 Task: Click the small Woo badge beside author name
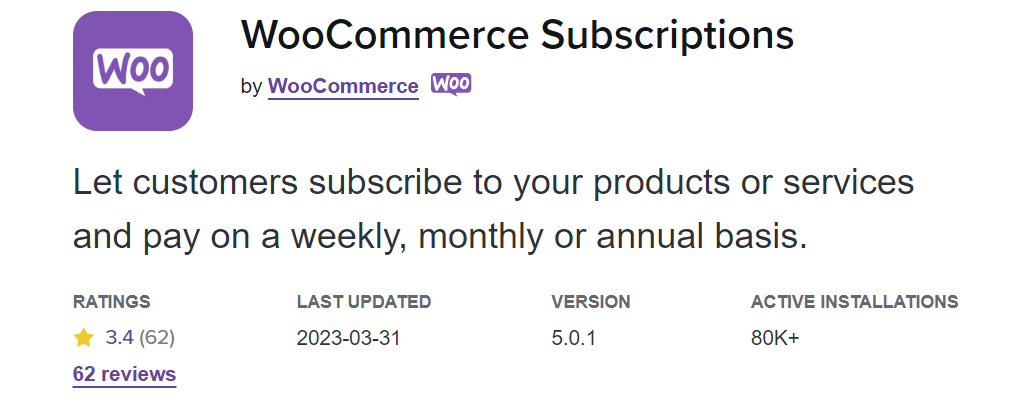point(451,84)
